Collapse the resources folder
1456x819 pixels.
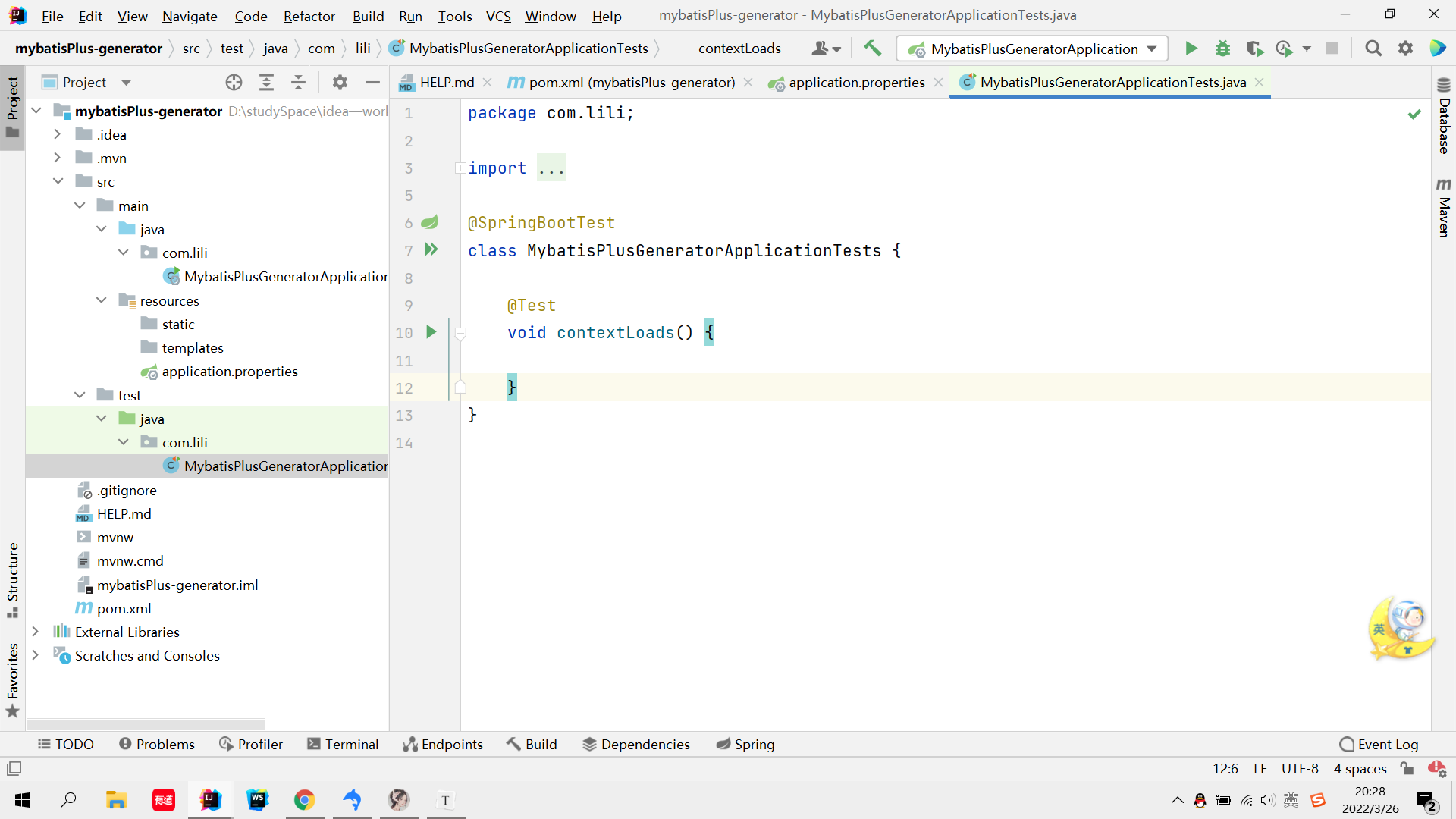(102, 300)
